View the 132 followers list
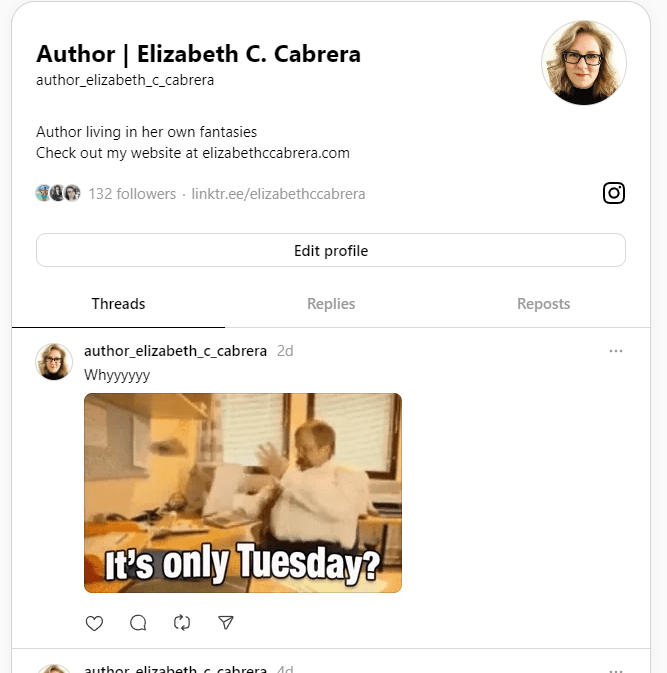Screen dimensions: 667x673 (132, 194)
